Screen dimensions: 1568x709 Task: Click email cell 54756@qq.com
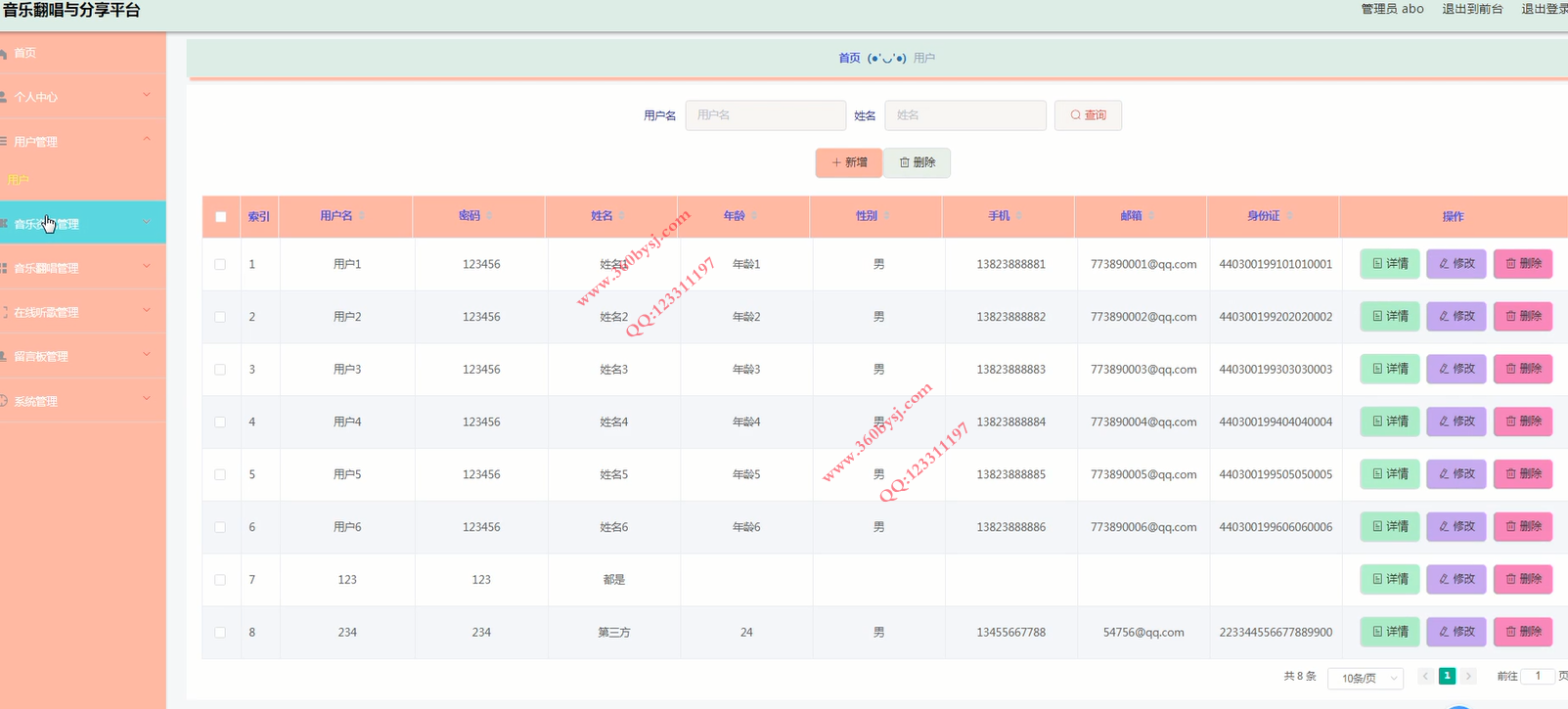[x=1143, y=633]
